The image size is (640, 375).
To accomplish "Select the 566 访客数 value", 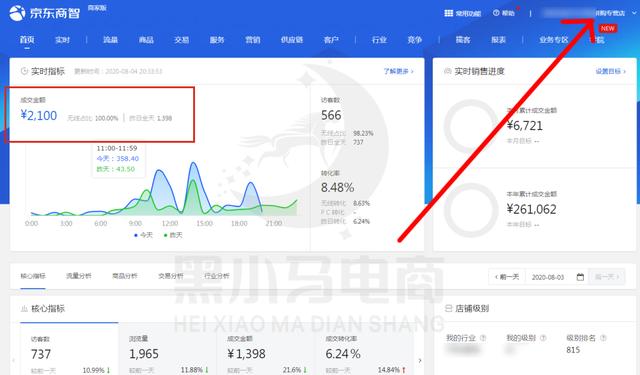I will pyautogui.click(x=331, y=115).
